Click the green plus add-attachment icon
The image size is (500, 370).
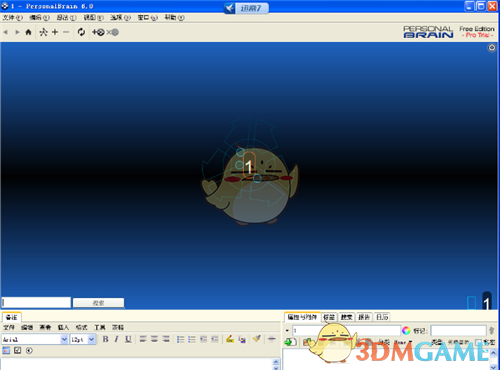(289, 342)
